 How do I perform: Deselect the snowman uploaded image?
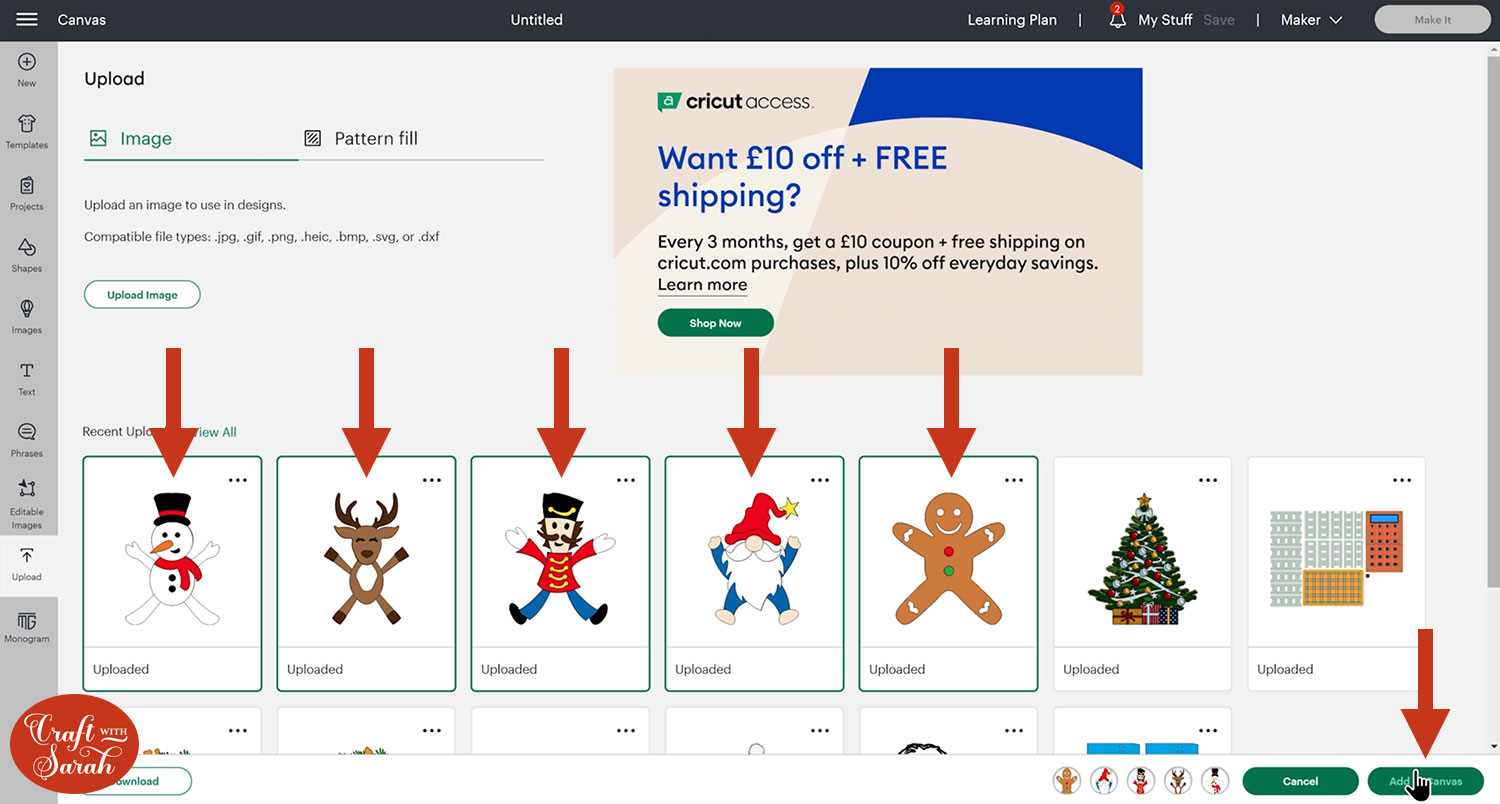coord(172,573)
